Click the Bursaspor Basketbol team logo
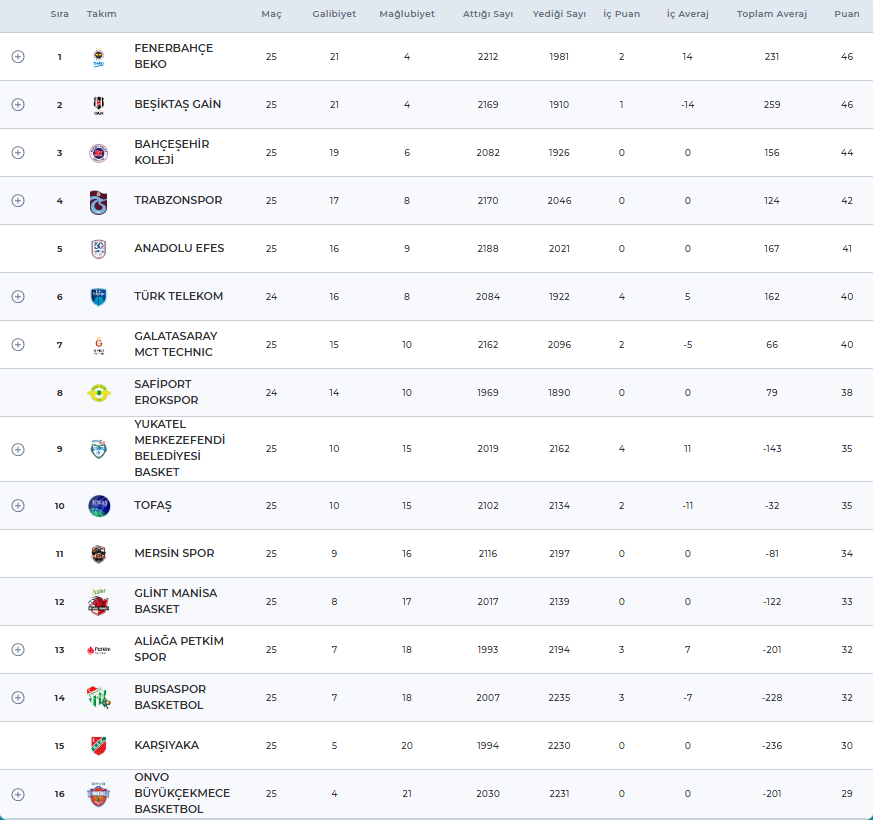The height and width of the screenshot is (820, 873). pyautogui.click(x=98, y=698)
